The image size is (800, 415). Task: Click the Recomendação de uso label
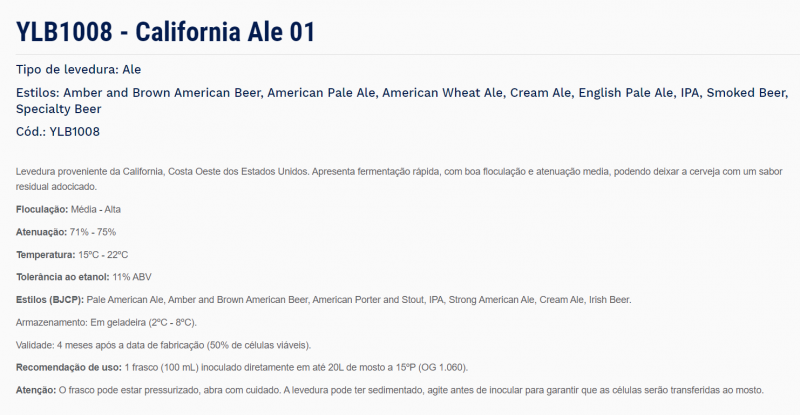(69, 368)
